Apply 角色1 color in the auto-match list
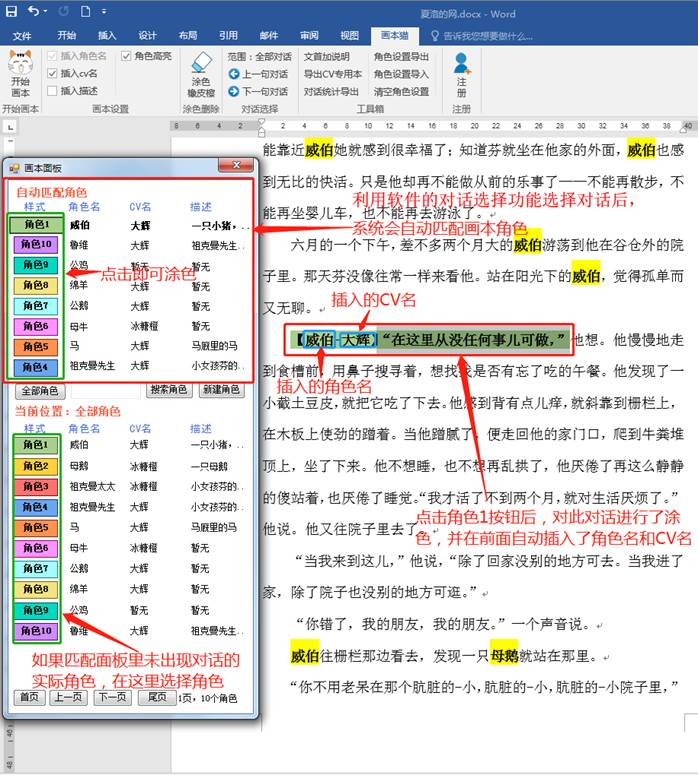This screenshot has height=775, width=698. point(36,224)
